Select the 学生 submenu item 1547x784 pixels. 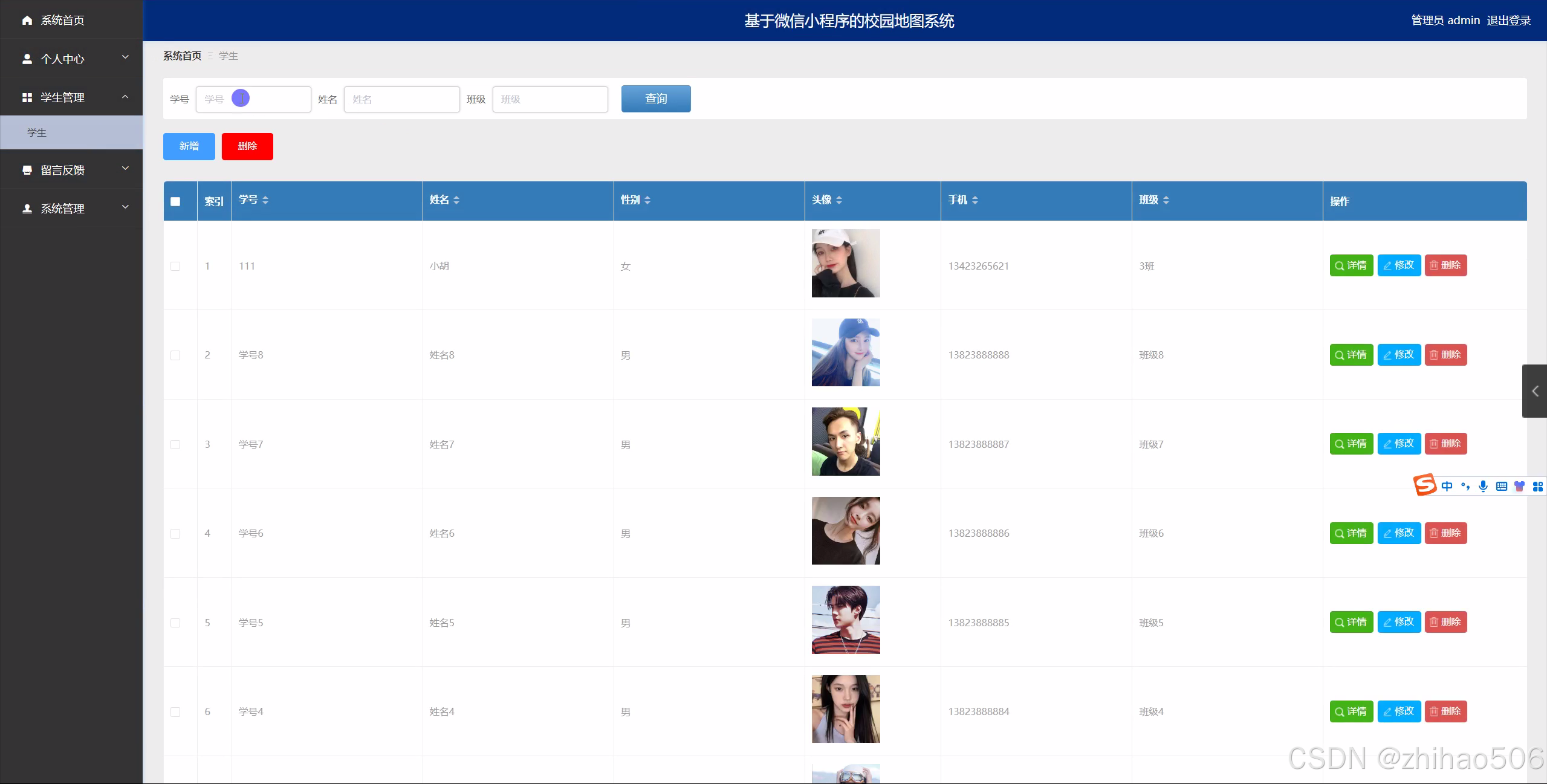tap(37, 132)
